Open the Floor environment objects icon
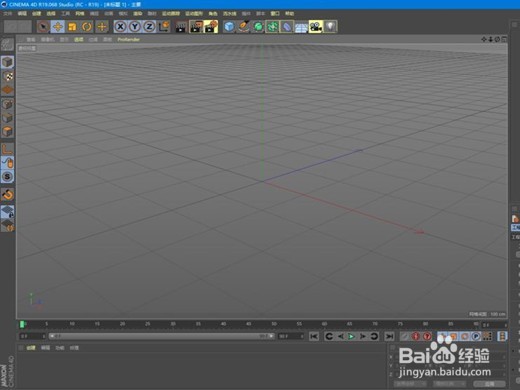This screenshot has height=390, width=520. point(301,27)
